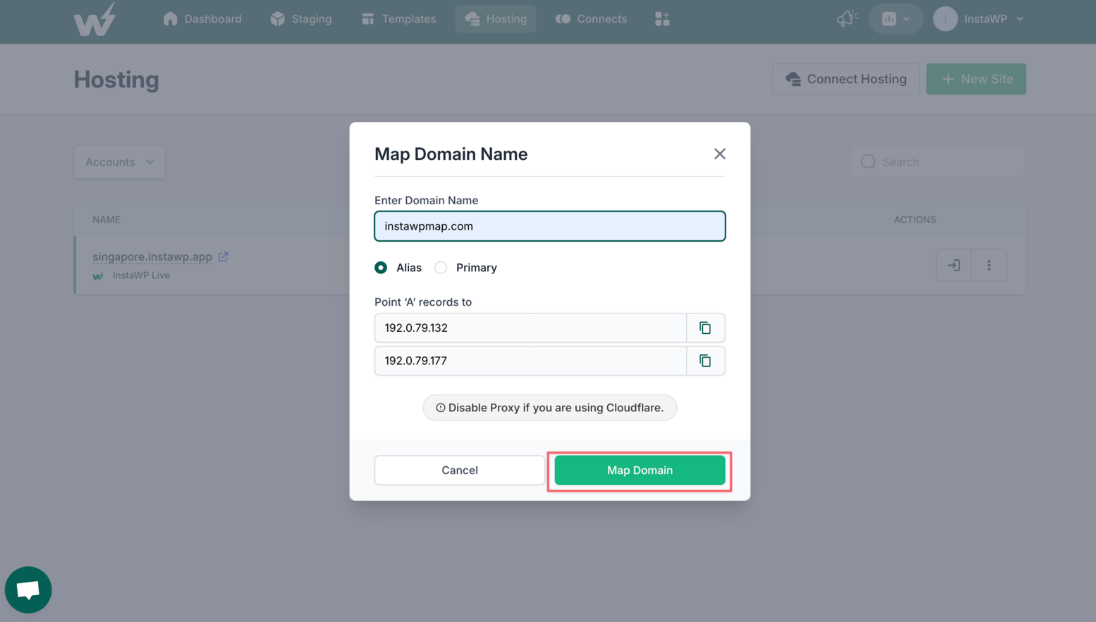Screen dimensions: 1096x622
Task: Copy the 192.0.79.132 IP address
Action: (x=705, y=328)
